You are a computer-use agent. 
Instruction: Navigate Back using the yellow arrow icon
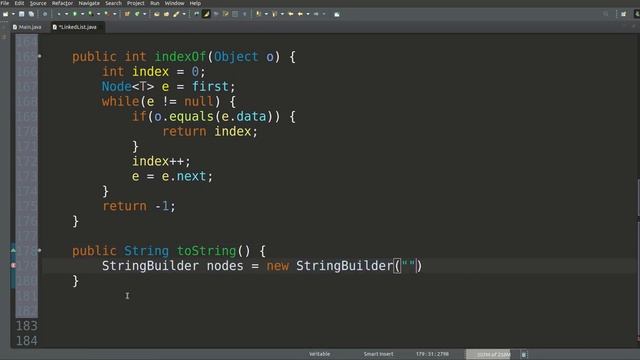click(x=300, y=14)
